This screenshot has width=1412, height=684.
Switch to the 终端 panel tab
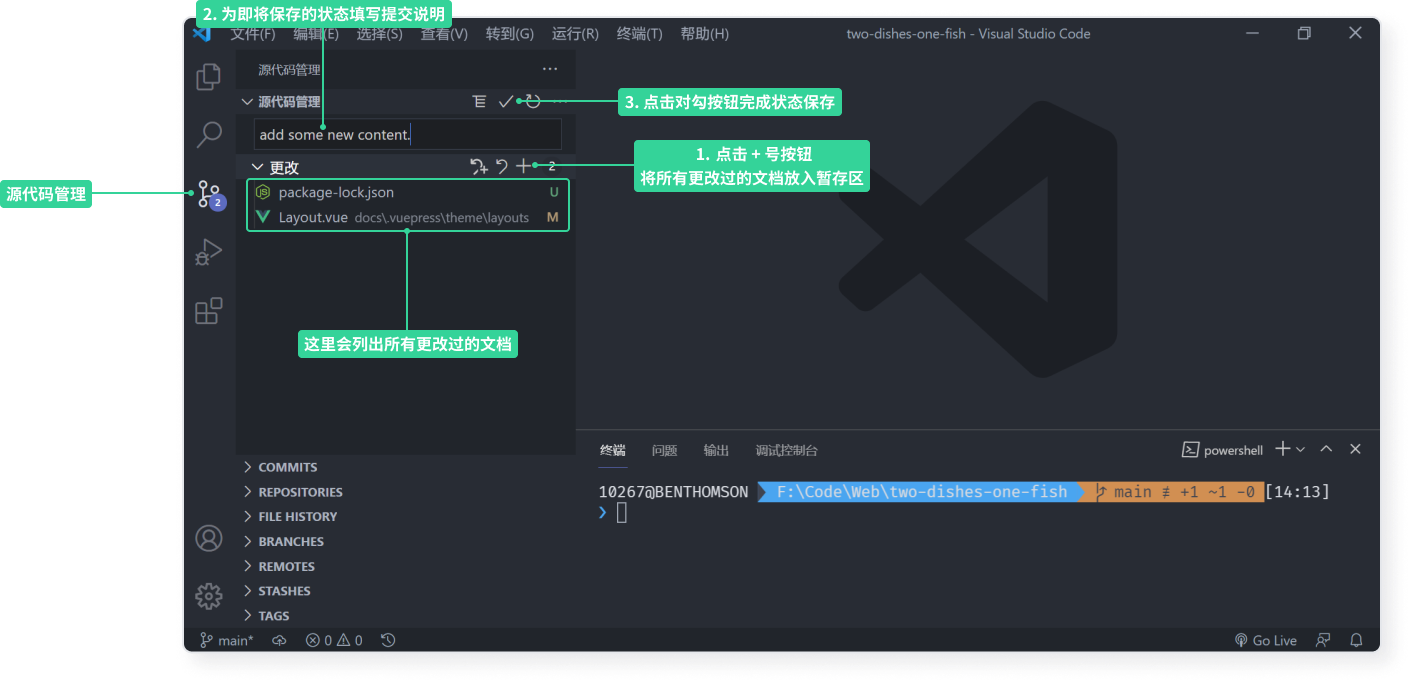(613, 451)
